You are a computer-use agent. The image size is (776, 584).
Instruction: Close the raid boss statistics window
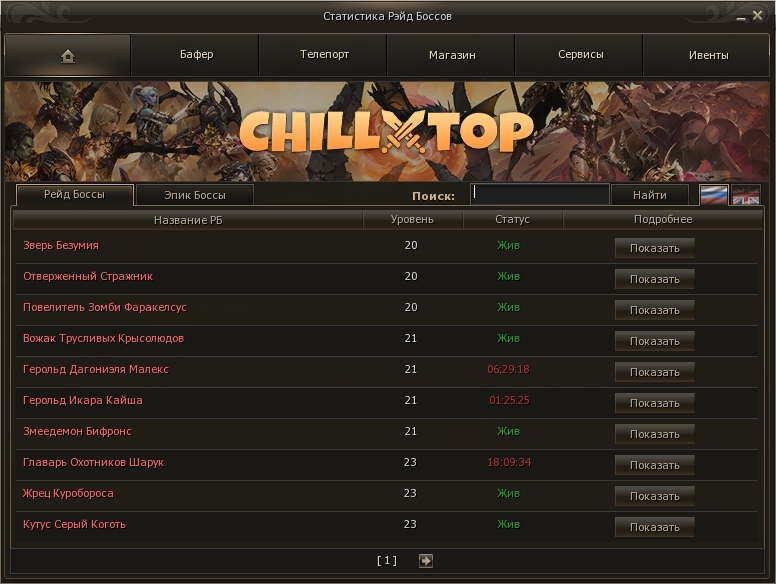click(757, 15)
